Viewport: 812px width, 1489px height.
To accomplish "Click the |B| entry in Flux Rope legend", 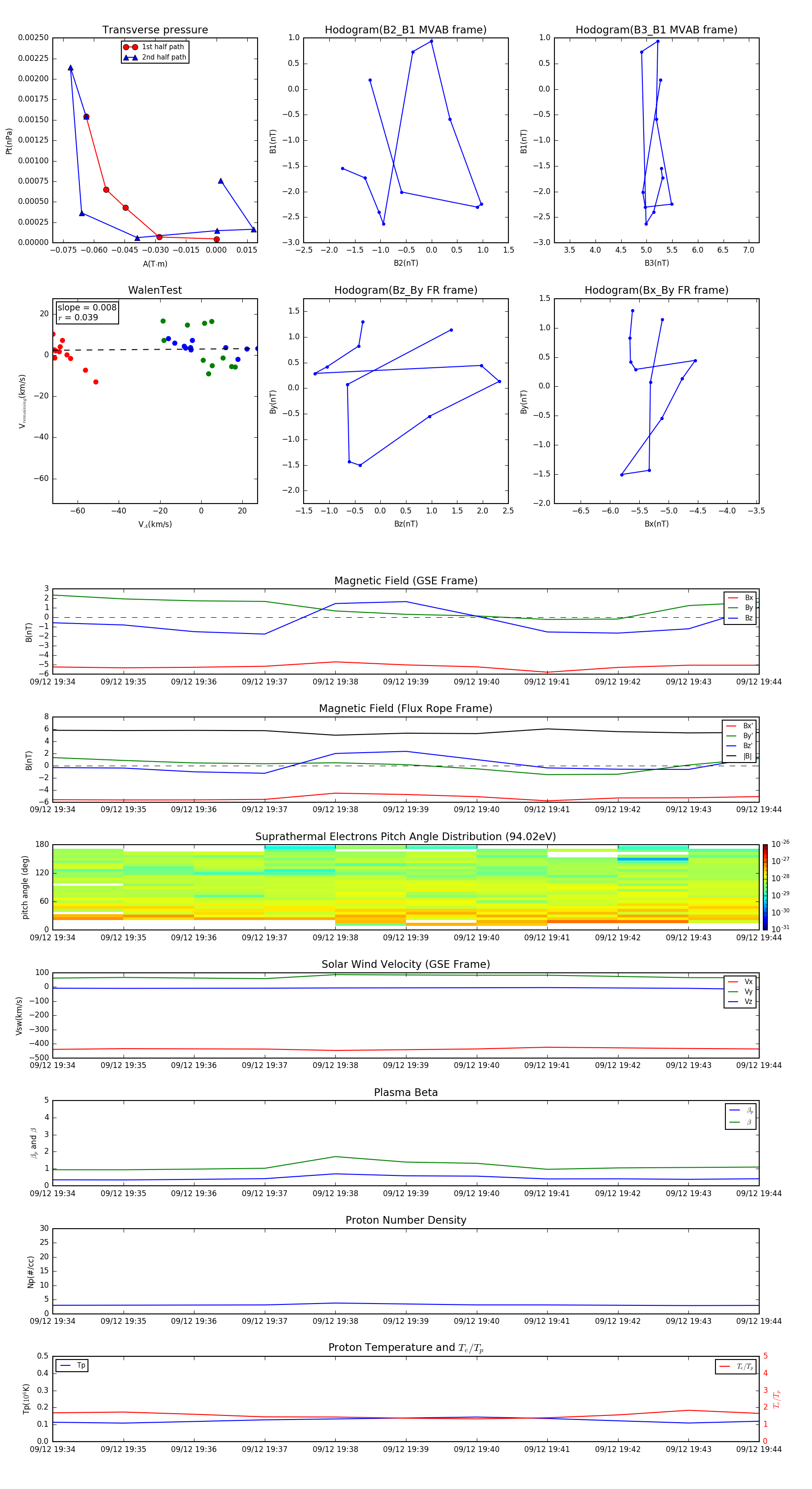I will [x=739, y=756].
